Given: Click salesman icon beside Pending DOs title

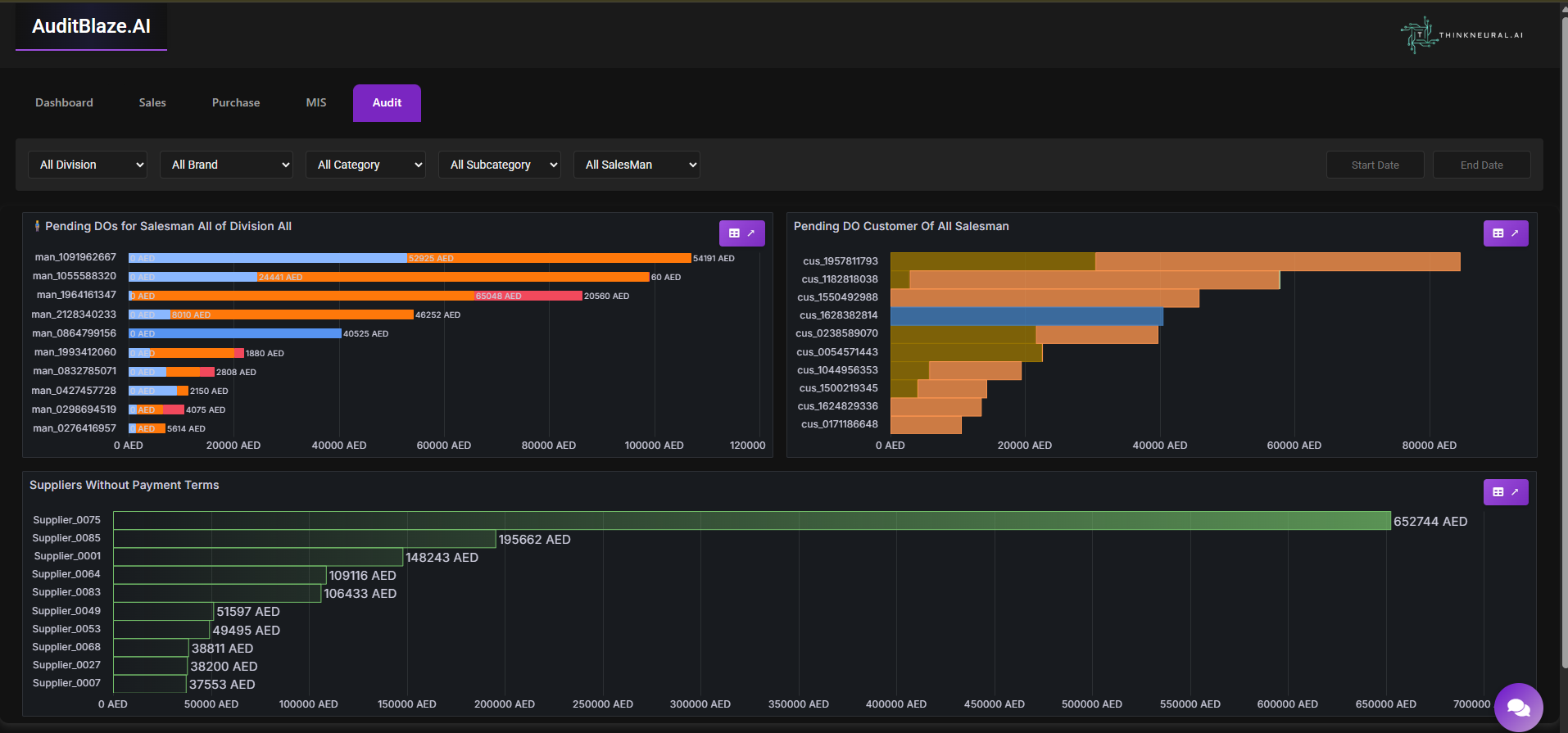Looking at the screenshot, I should pos(37,226).
